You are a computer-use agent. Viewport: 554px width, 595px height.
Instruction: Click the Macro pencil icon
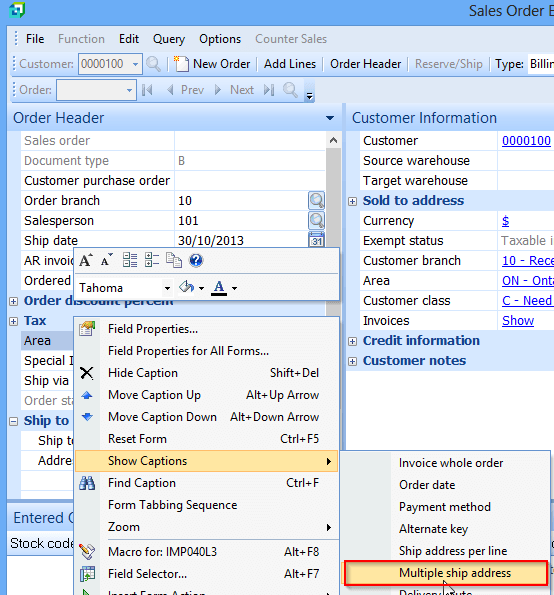pos(87,551)
